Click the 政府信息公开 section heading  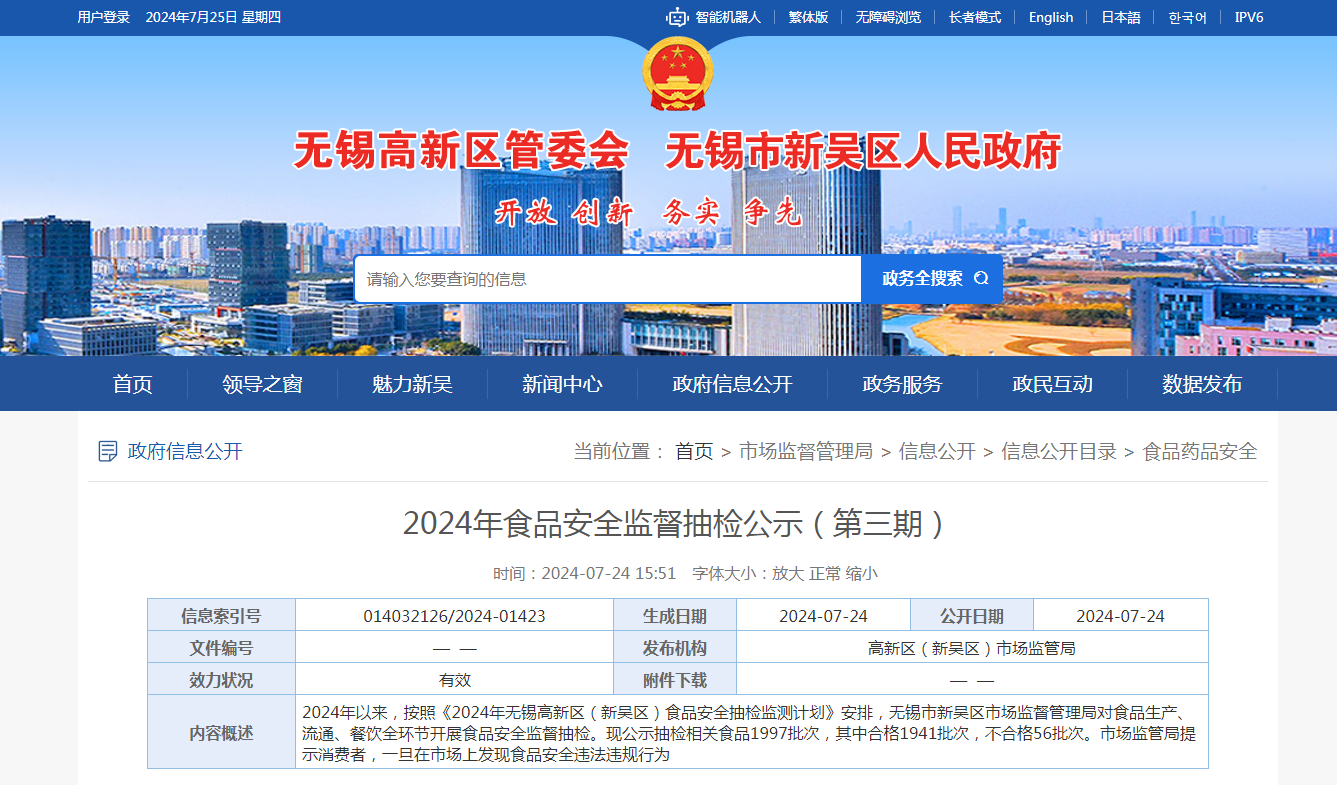(x=185, y=451)
